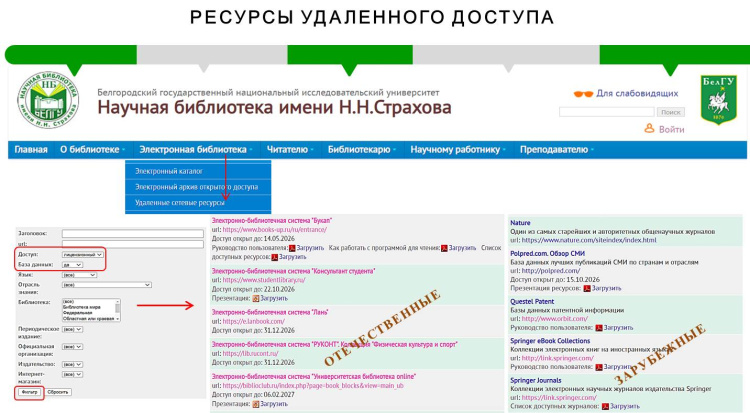Open the База данных dropdown
750x413 pixels.
(x=72, y=265)
